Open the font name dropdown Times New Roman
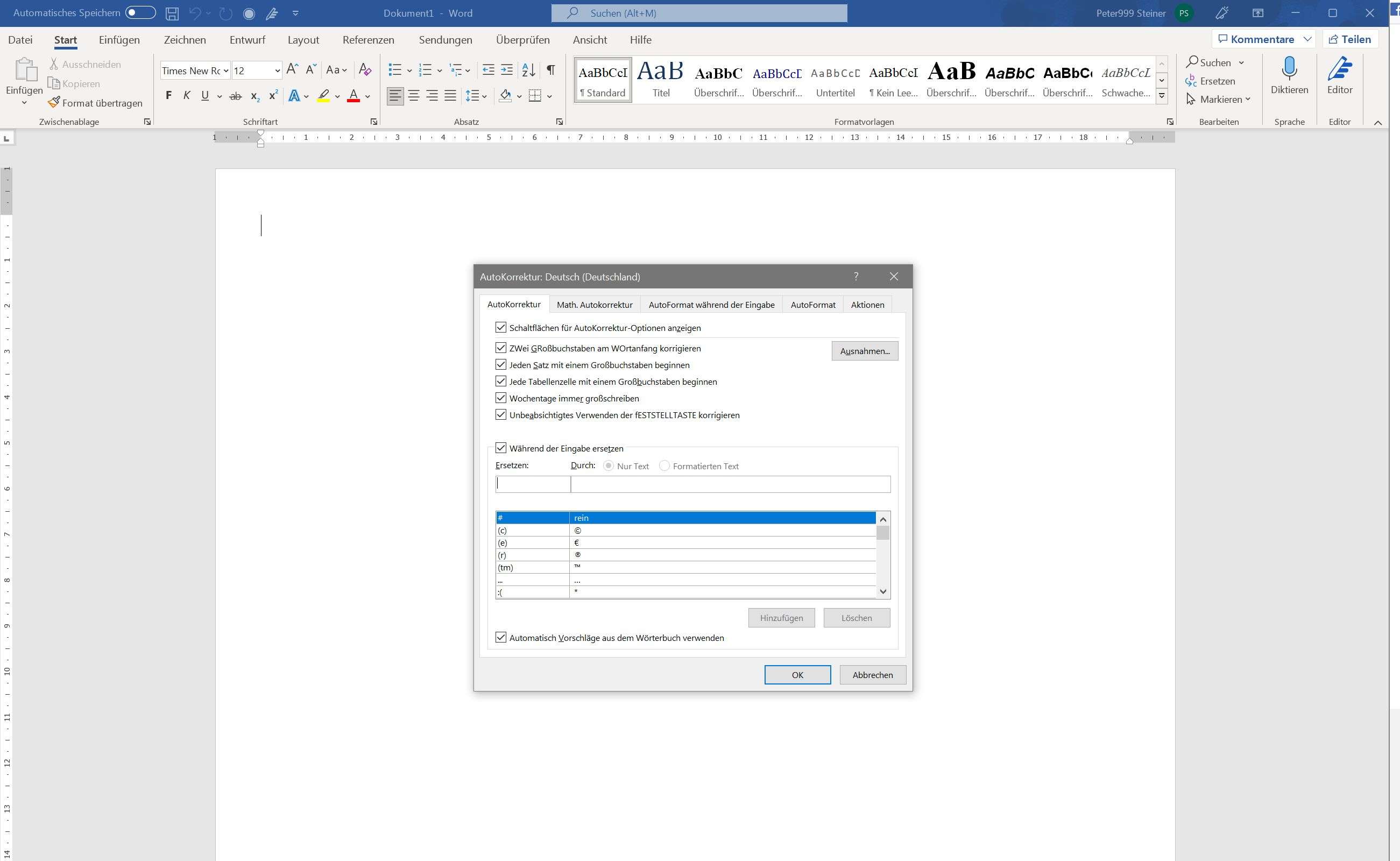 (x=226, y=70)
